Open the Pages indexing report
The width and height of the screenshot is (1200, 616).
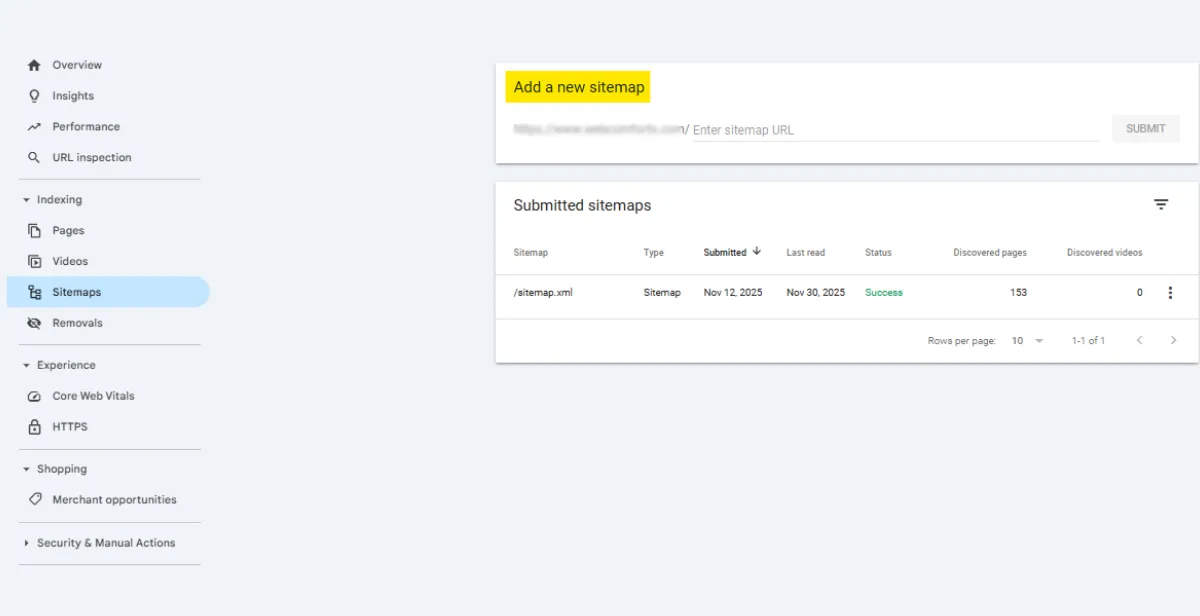pyautogui.click(x=67, y=230)
